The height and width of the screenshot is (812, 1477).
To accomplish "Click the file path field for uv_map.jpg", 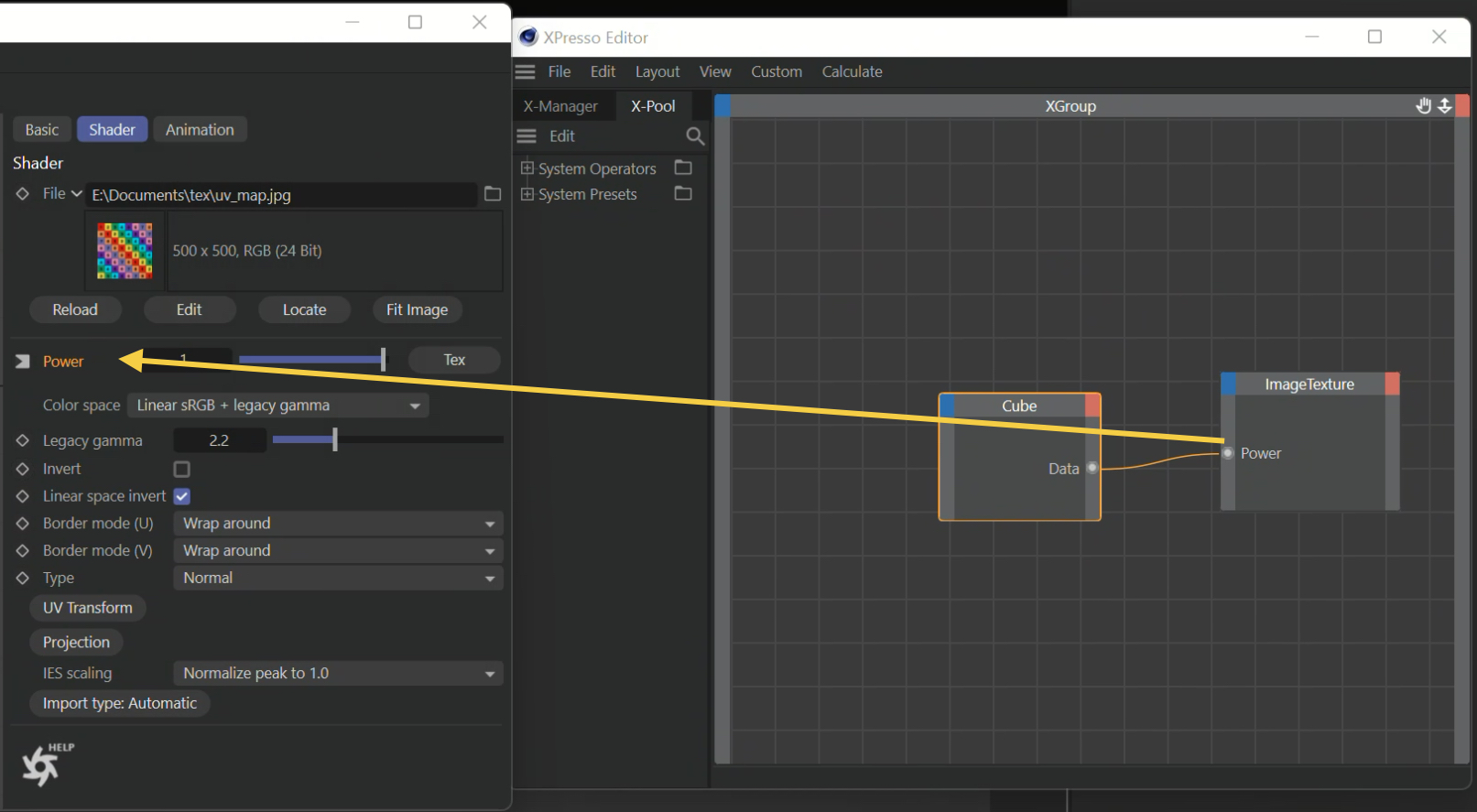I will [x=282, y=195].
